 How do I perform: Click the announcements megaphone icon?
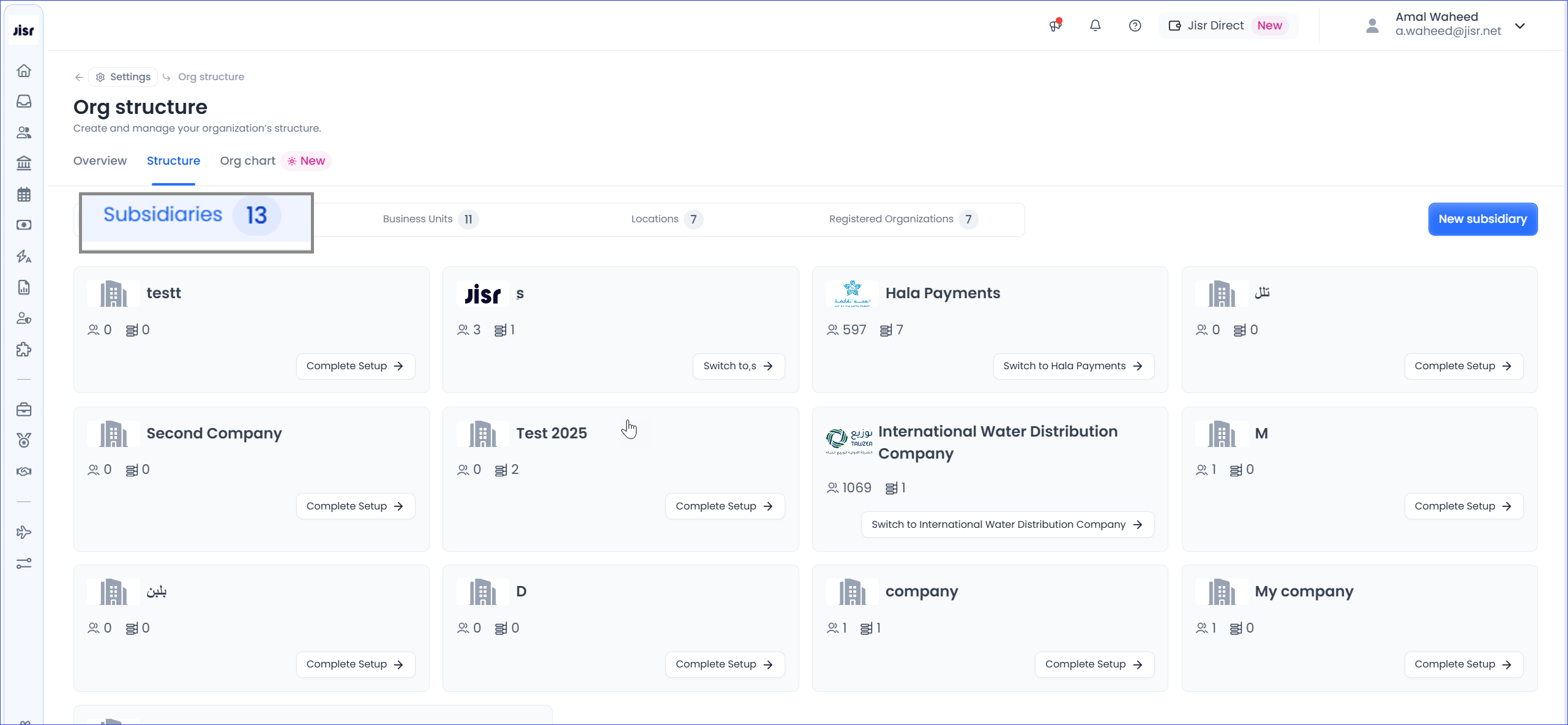[x=1055, y=26]
